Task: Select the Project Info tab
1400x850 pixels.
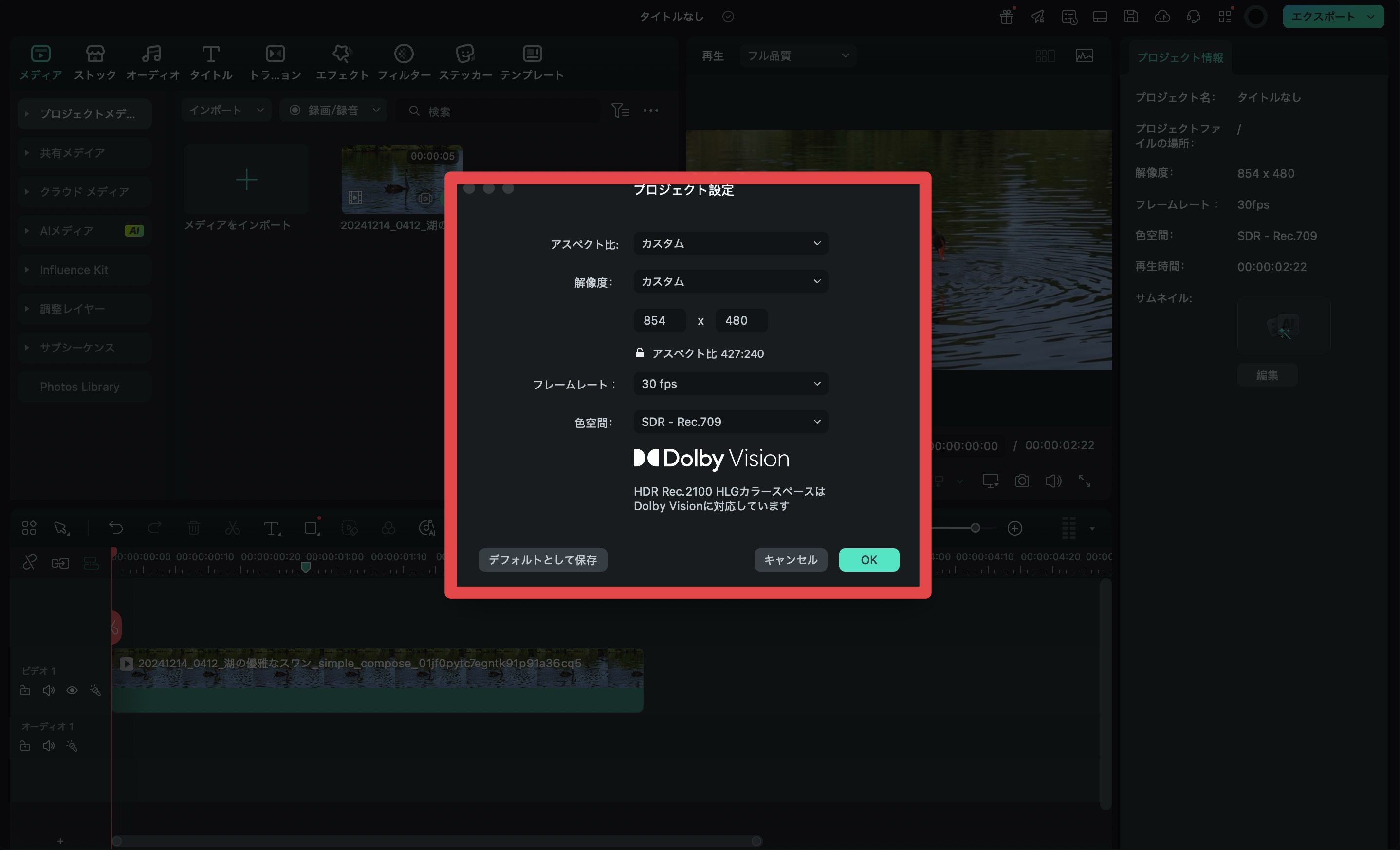Action: (1180, 57)
